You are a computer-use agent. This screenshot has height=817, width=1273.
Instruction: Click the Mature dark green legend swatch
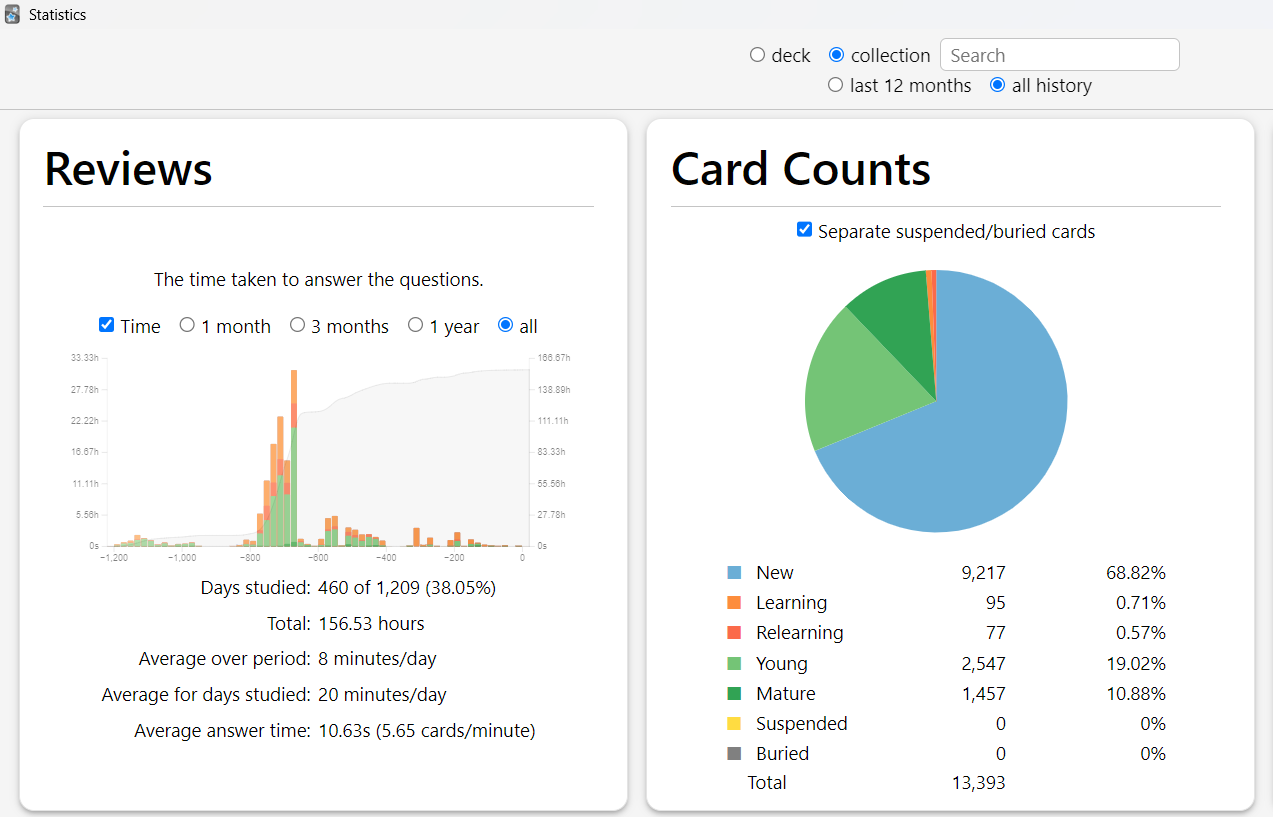734,693
